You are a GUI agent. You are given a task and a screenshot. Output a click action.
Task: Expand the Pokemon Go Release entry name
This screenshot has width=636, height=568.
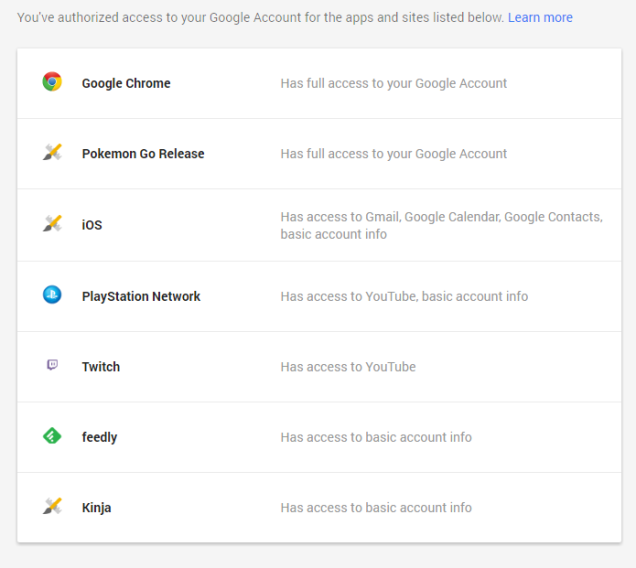point(143,154)
